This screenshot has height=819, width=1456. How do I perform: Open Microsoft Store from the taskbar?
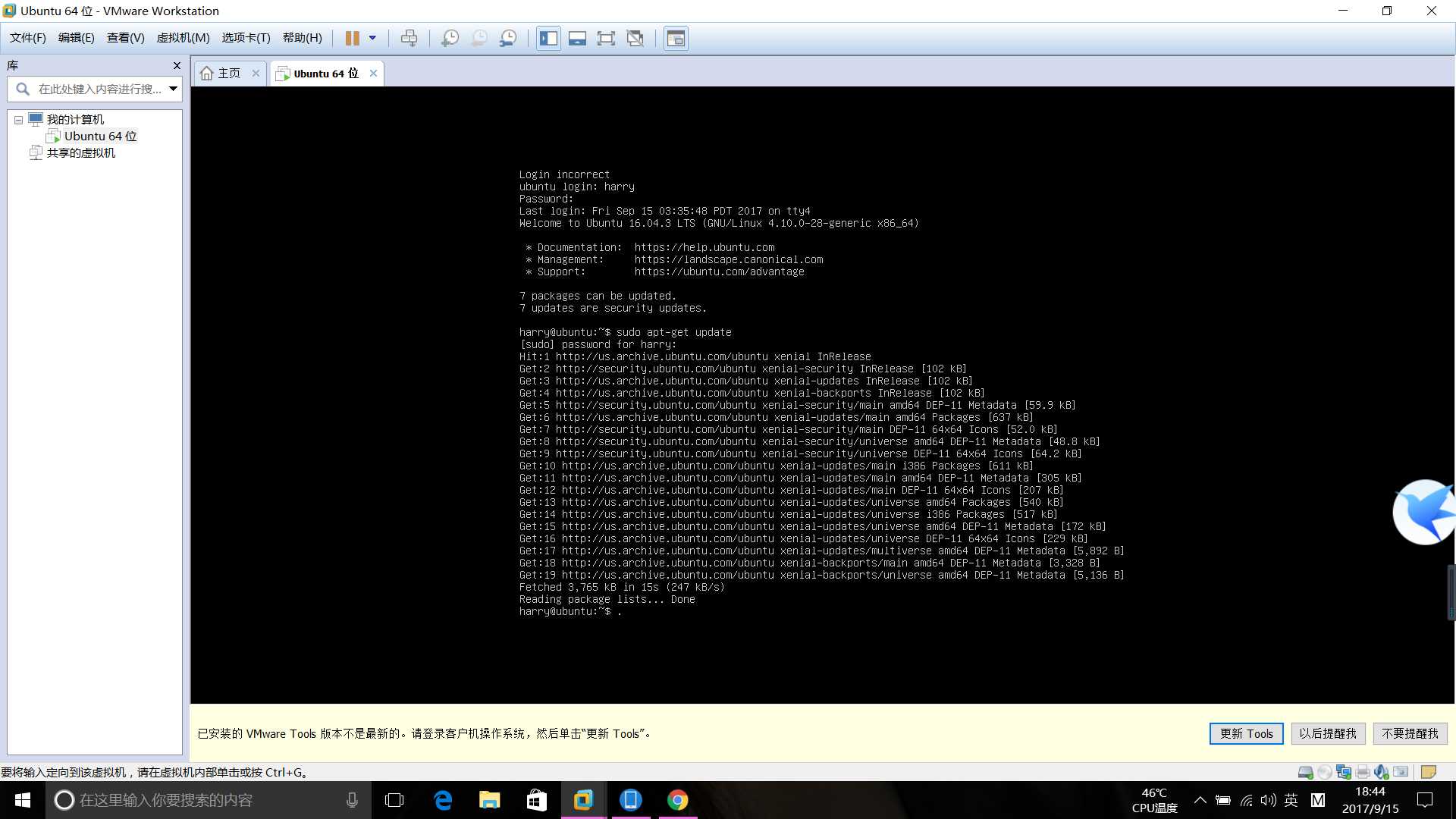[537, 800]
